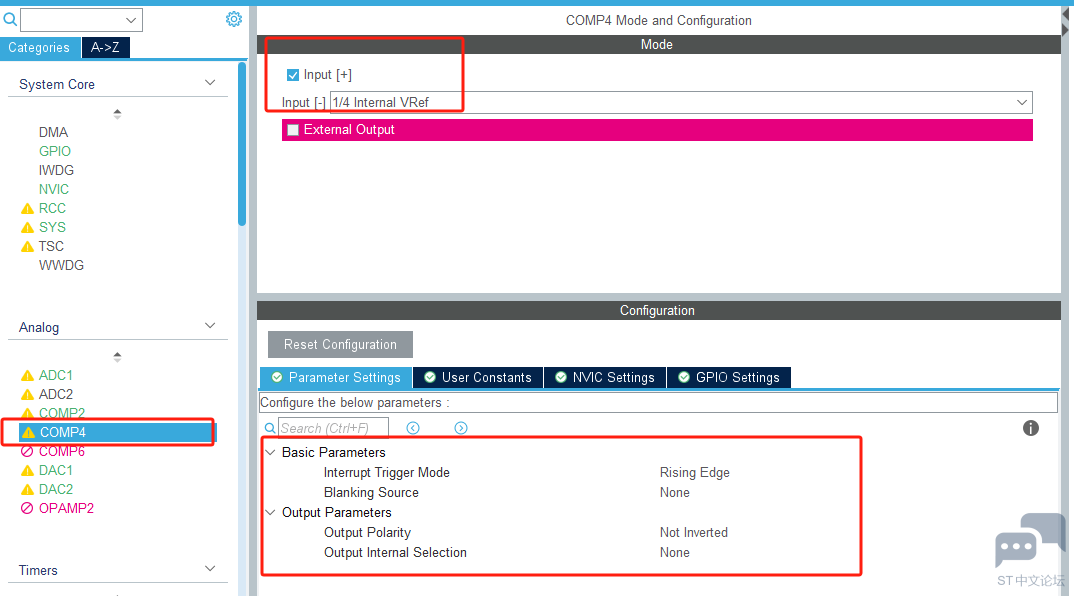Click the warning icon beside RCC
Viewport: 1074px width, 596px height.
click(x=27, y=208)
